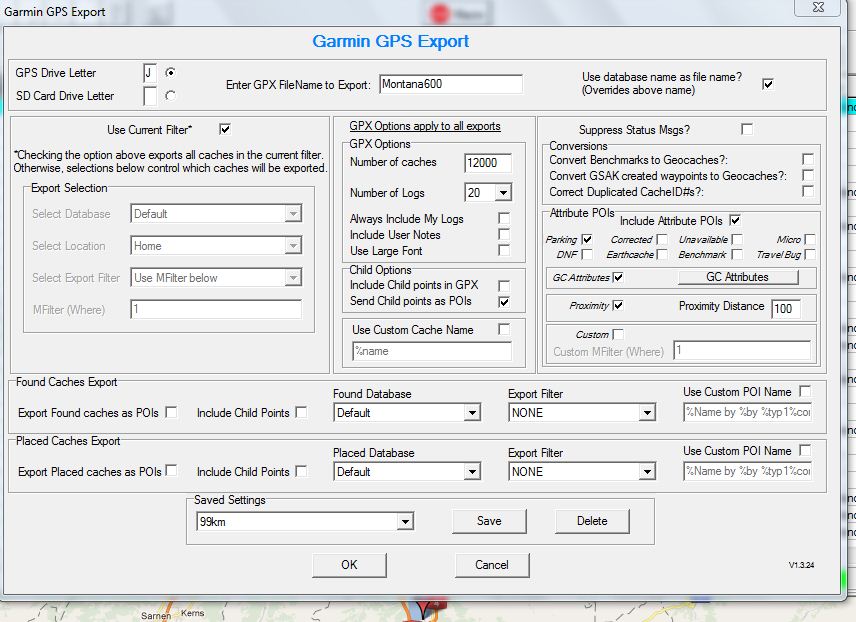Toggle the Parking attribute checkbox
Screen dimensions: 856x622
pyautogui.click(x=587, y=239)
